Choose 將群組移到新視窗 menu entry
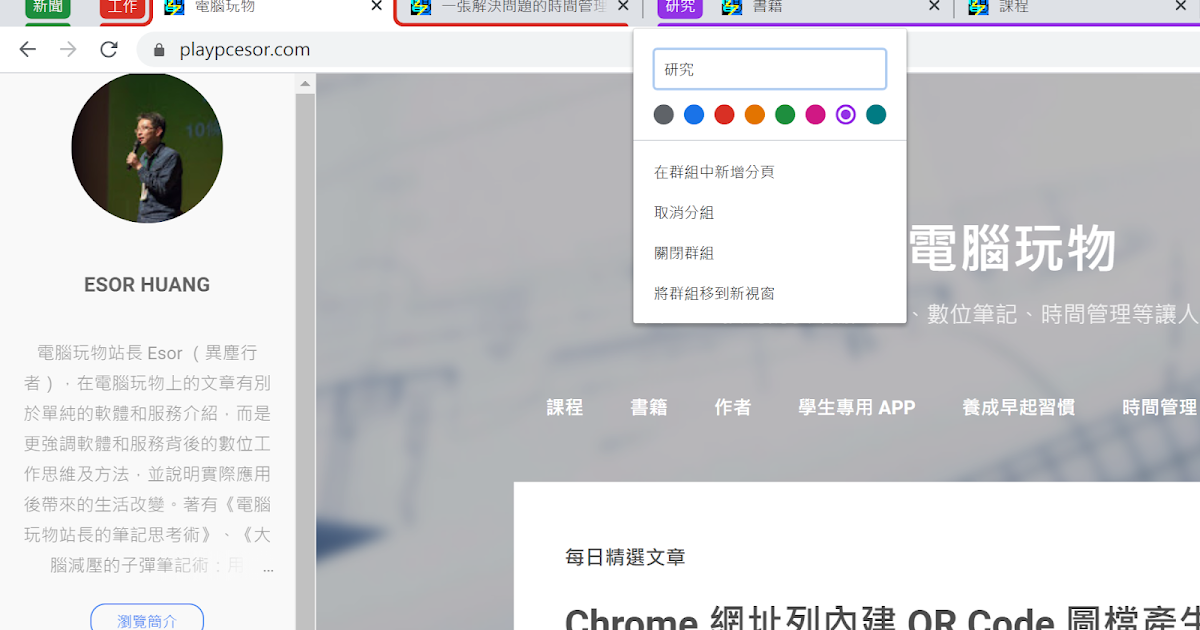Viewport: 1200px width, 630px height. point(770,293)
